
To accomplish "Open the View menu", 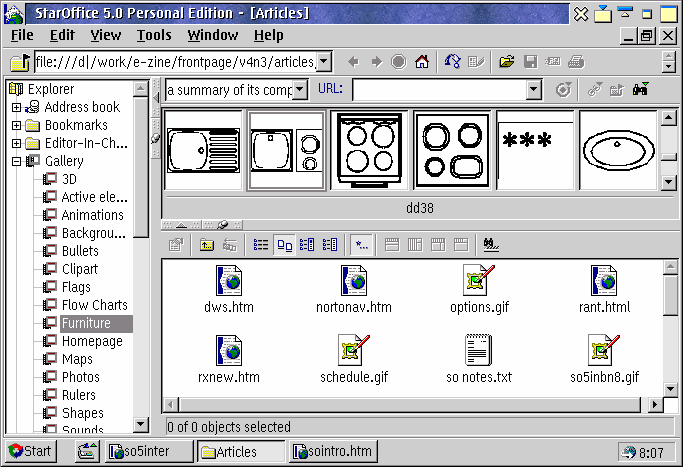I will tap(105, 35).
